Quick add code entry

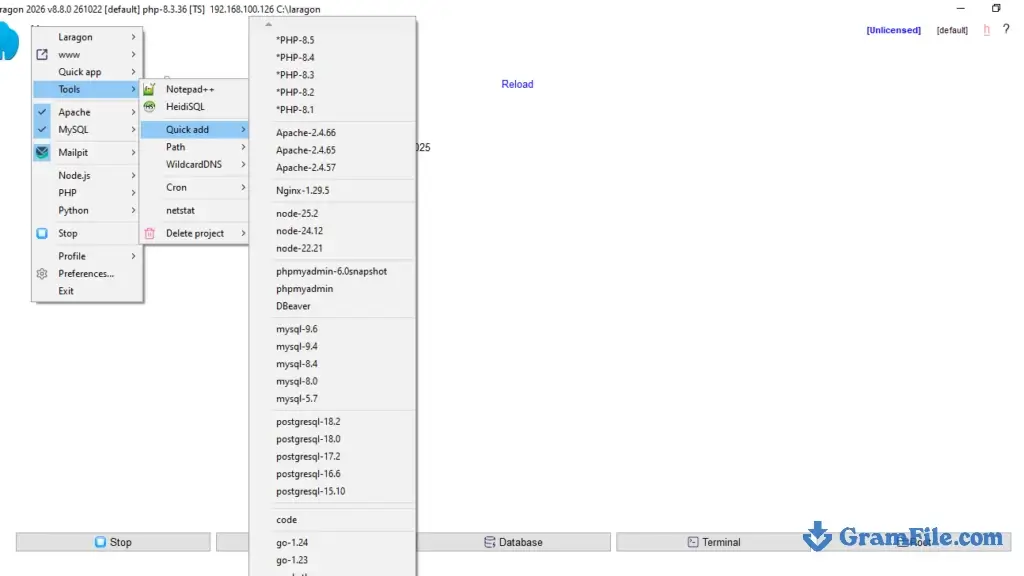(333, 520)
